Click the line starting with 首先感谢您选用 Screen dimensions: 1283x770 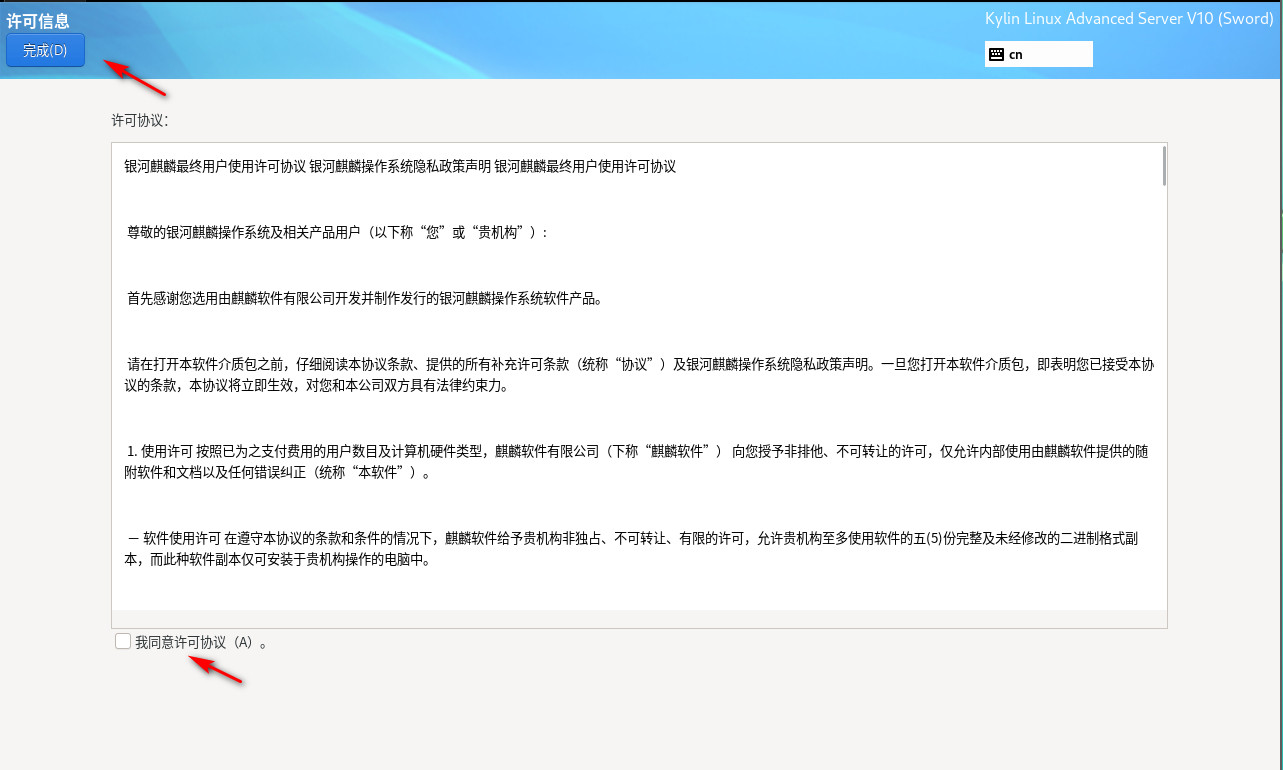(x=364, y=298)
